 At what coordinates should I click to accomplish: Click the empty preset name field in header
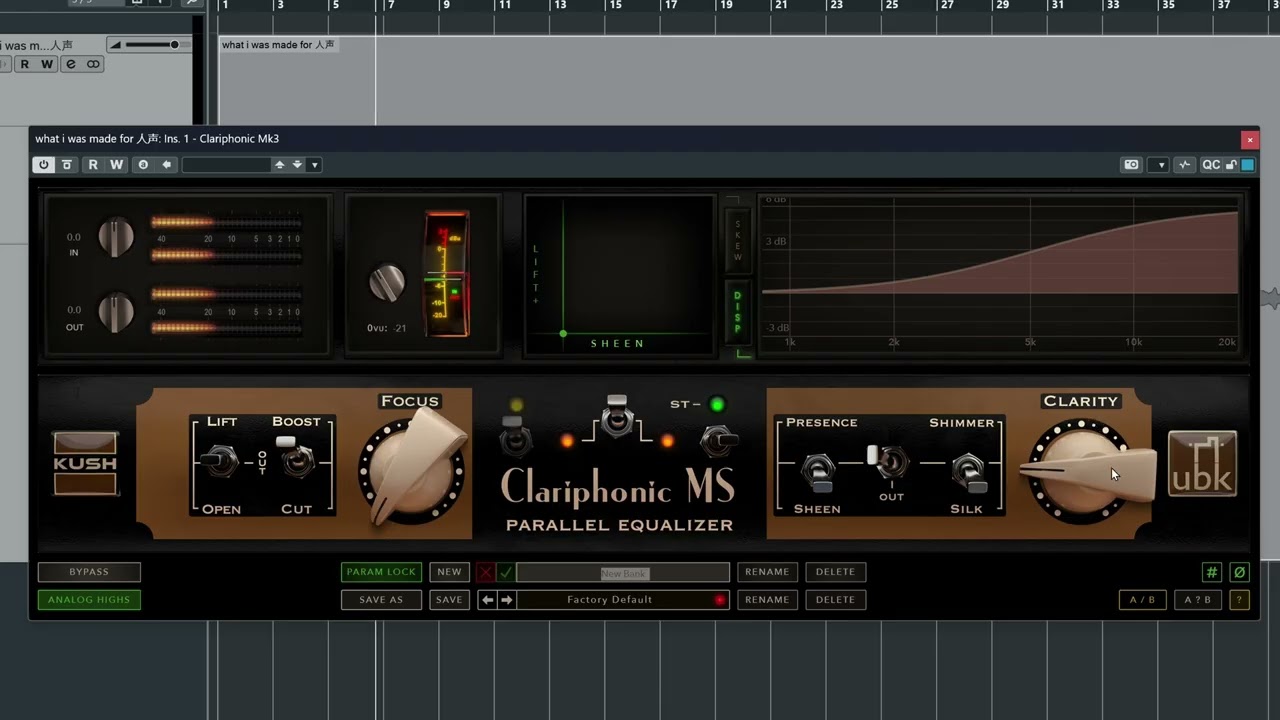(x=226, y=165)
